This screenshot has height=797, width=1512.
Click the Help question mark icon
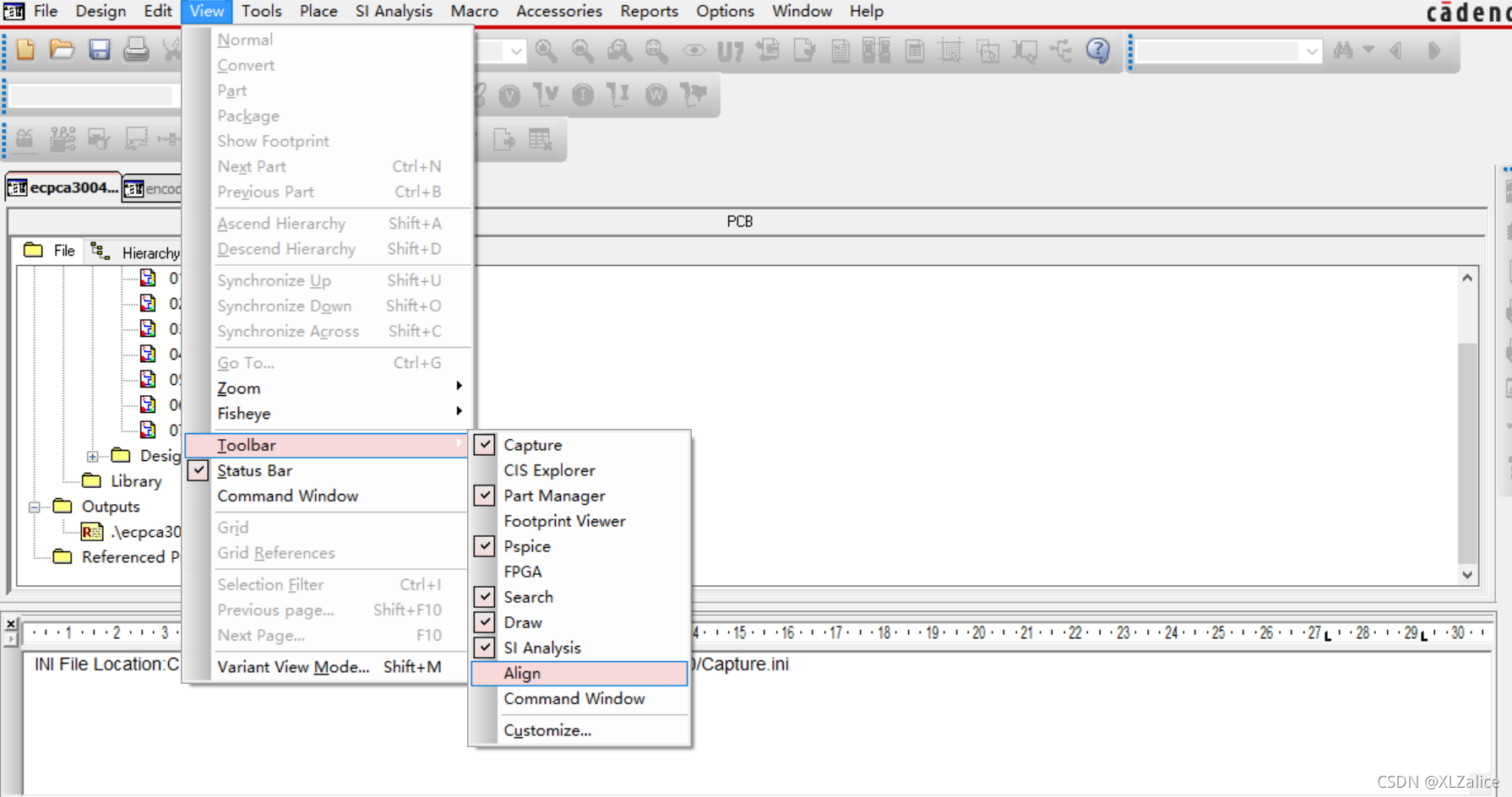pos(1098,51)
